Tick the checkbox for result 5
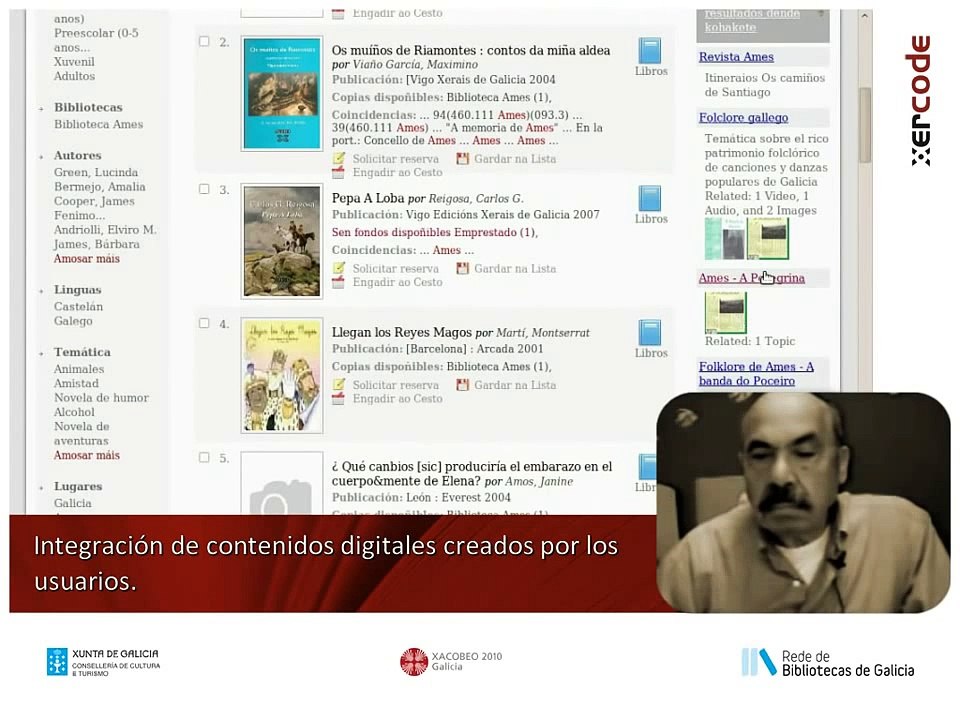Screen dimensions: 960x720 pyautogui.click(x=204, y=457)
